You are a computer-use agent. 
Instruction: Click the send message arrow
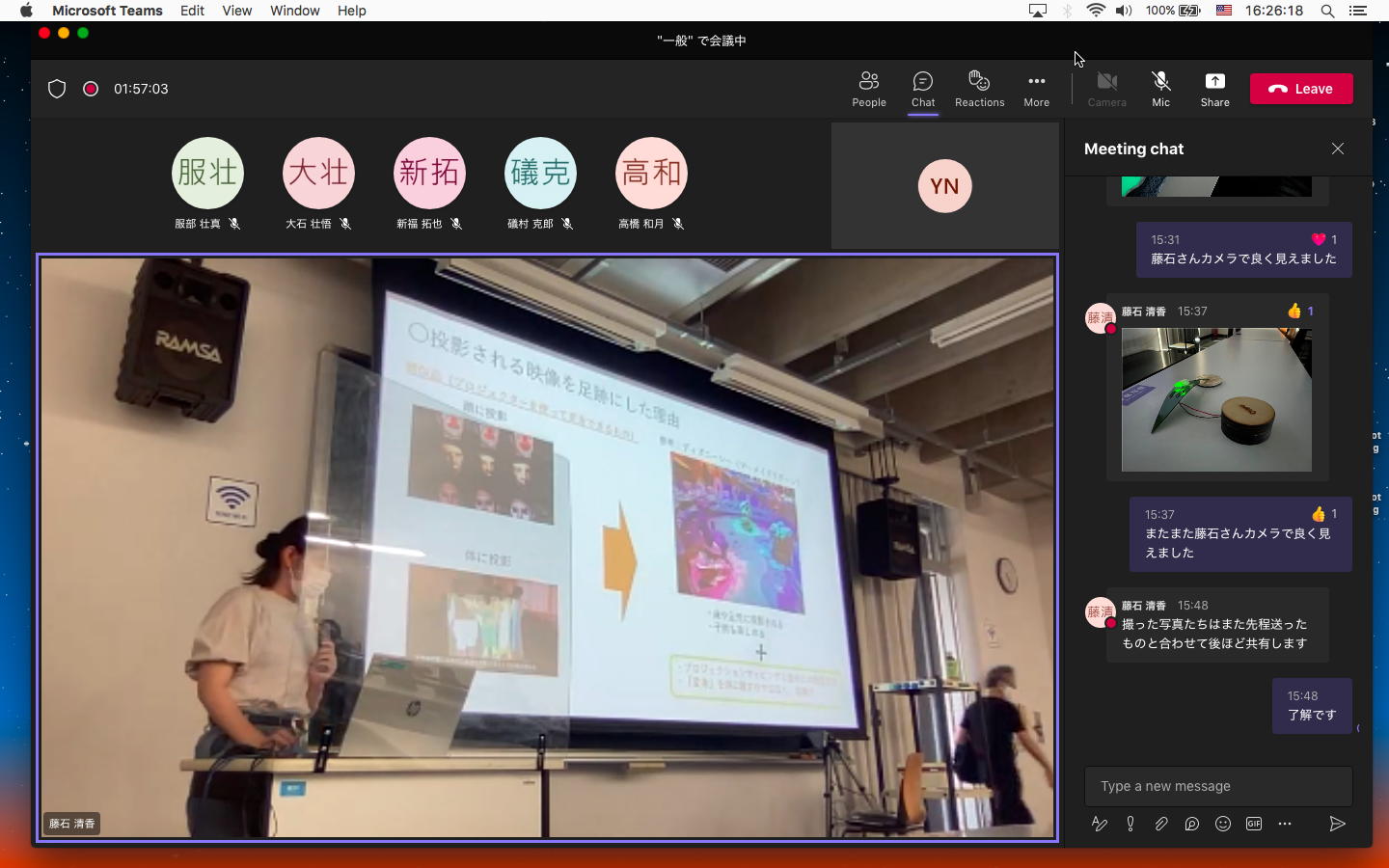click(1337, 824)
